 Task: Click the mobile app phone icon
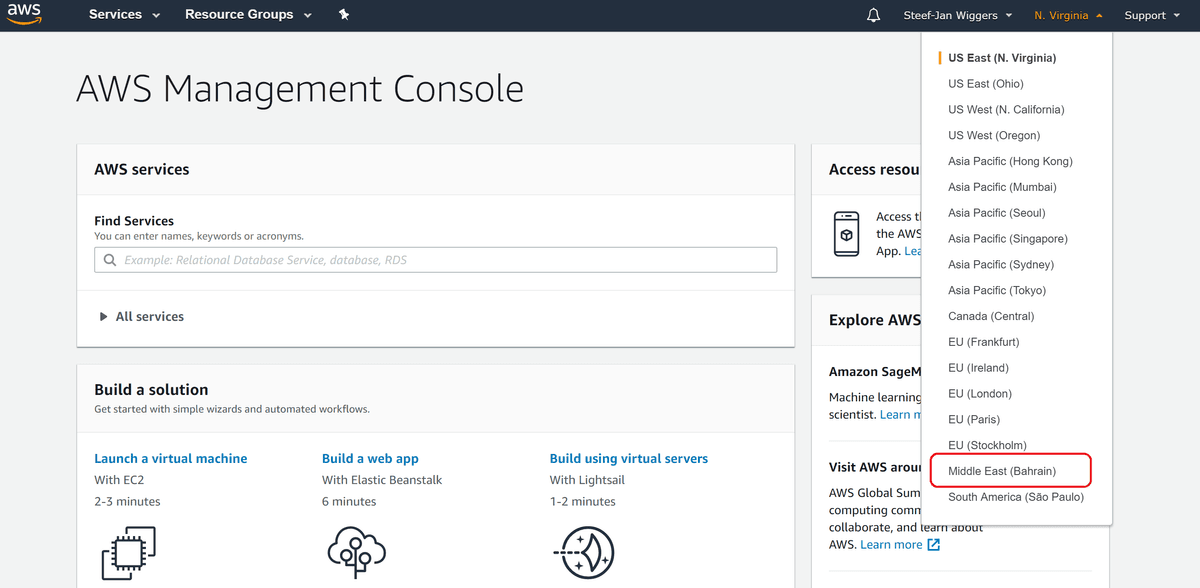pos(847,234)
